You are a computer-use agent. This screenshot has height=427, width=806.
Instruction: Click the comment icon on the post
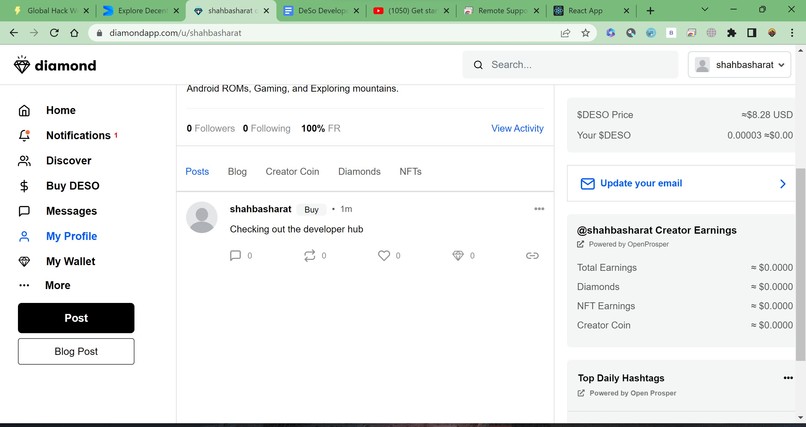coord(235,255)
